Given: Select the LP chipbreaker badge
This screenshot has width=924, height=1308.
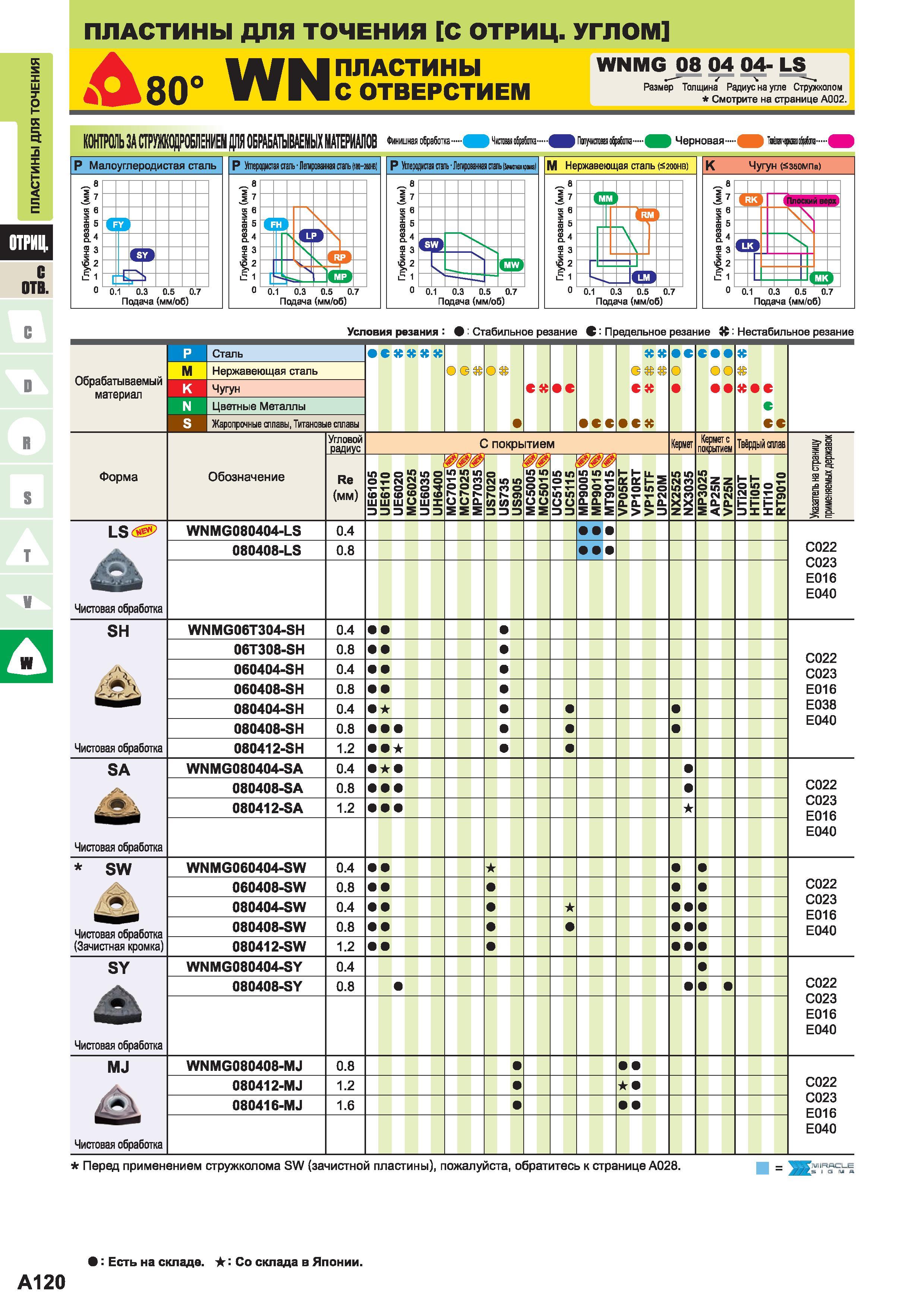Looking at the screenshot, I should (311, 236).
